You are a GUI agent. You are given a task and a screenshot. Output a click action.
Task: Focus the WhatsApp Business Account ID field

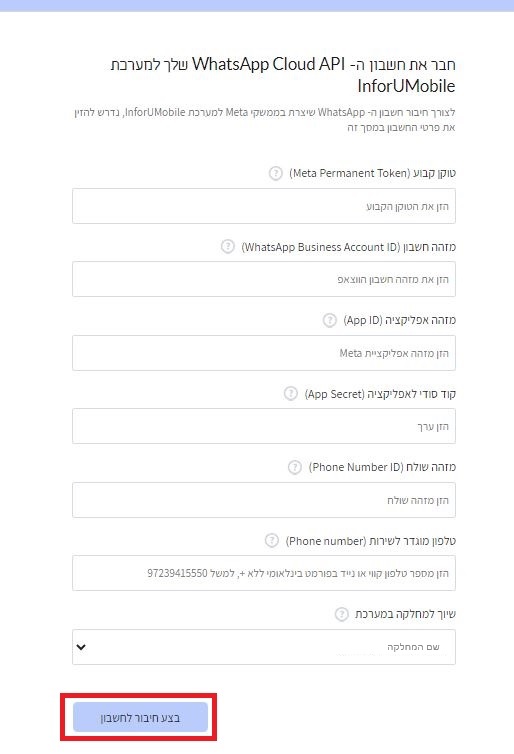coord(264,279)
